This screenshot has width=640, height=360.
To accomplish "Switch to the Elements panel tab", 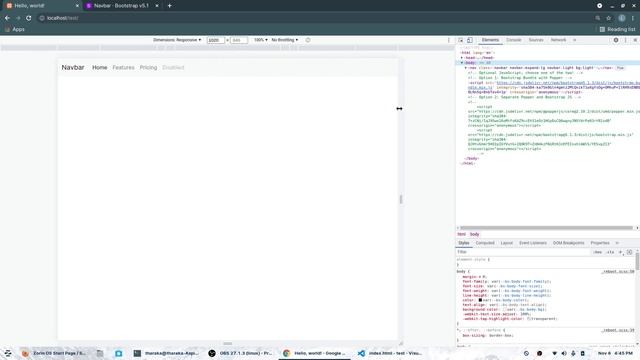I will click(x=490, y=40).
